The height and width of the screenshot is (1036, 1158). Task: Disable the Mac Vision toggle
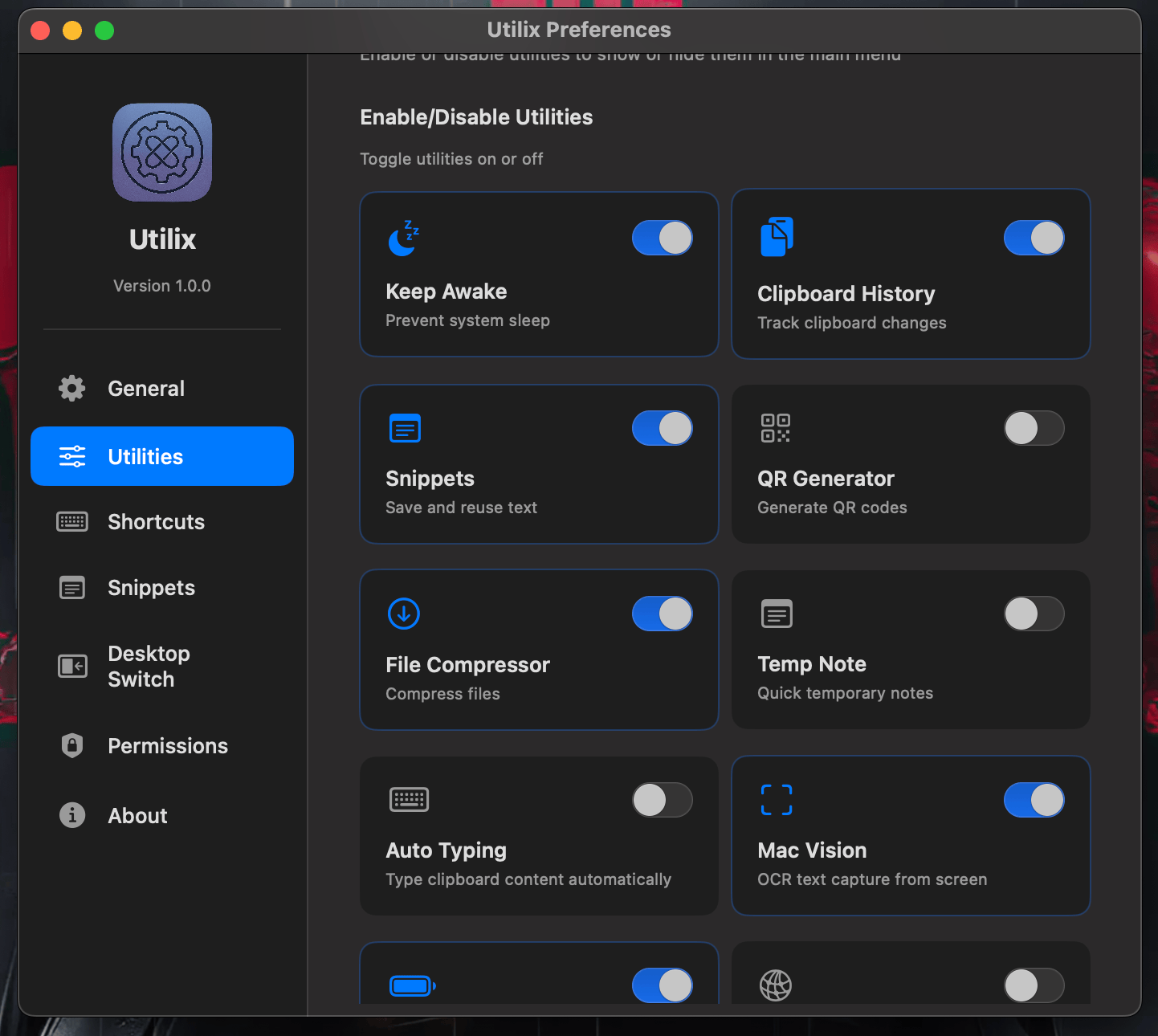tap(1034, 800)
